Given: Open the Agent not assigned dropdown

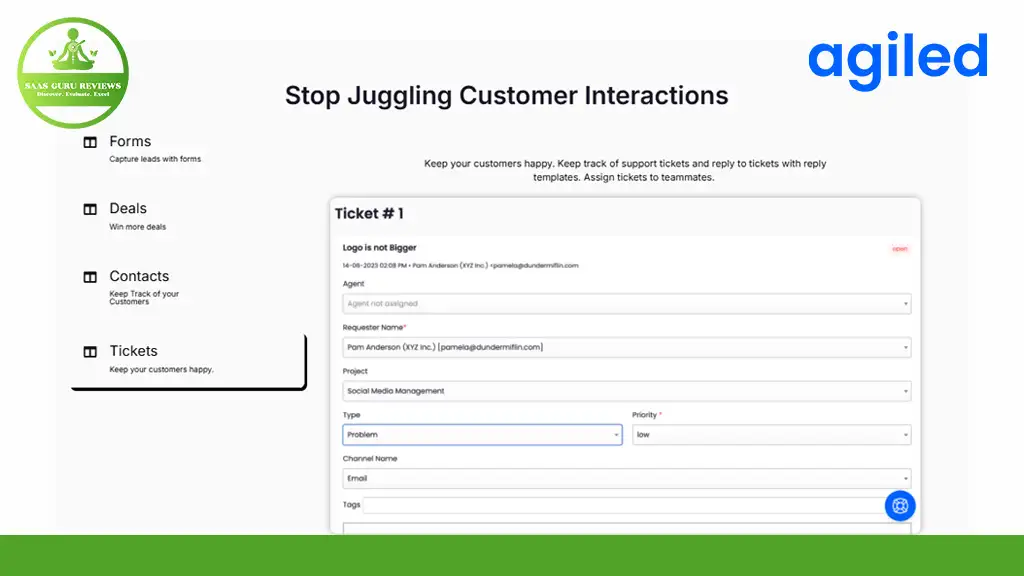Looking at the screenshot, I should coord(626,304).
